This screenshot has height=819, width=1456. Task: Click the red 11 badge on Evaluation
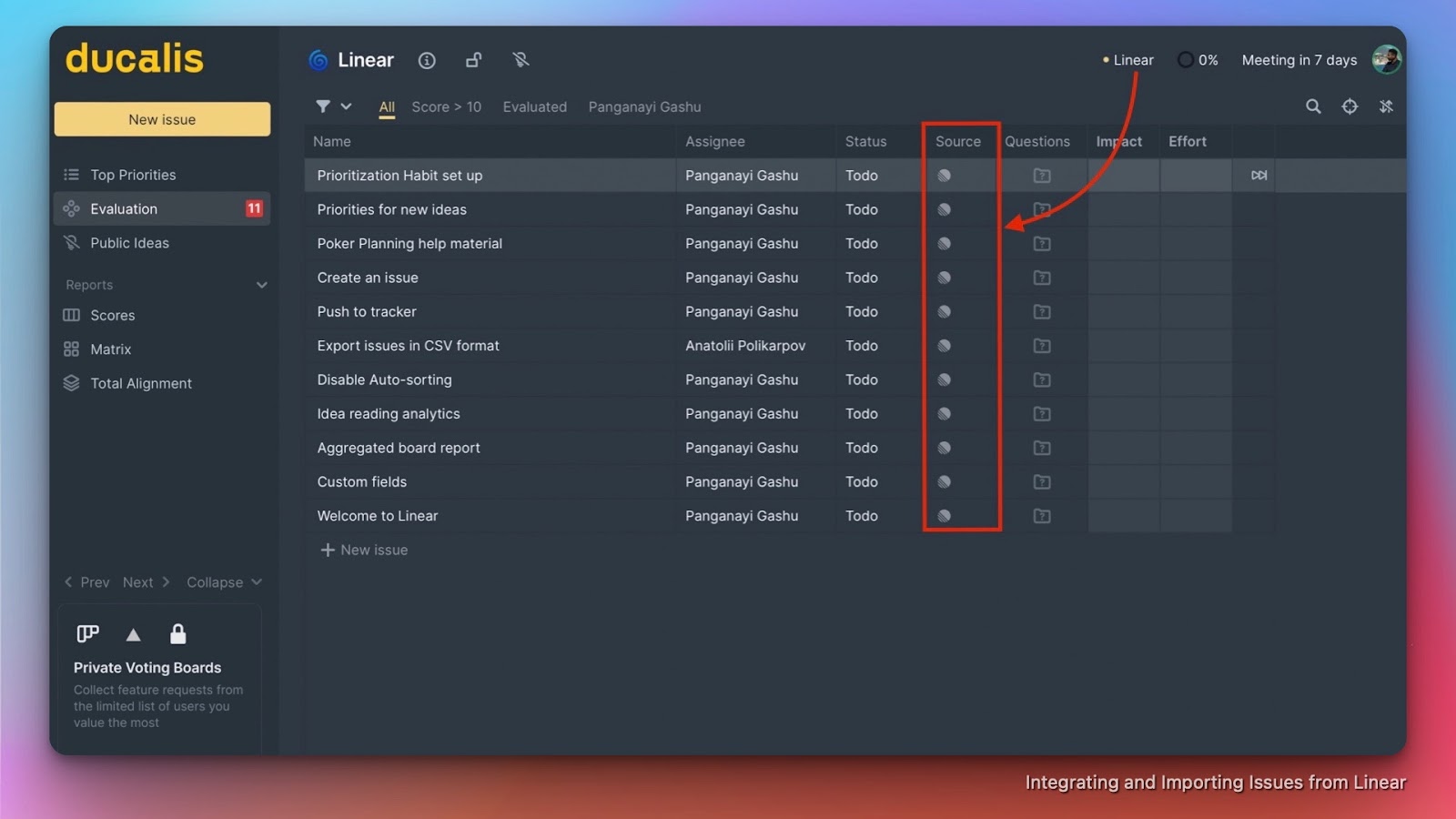tap(254, 208)
